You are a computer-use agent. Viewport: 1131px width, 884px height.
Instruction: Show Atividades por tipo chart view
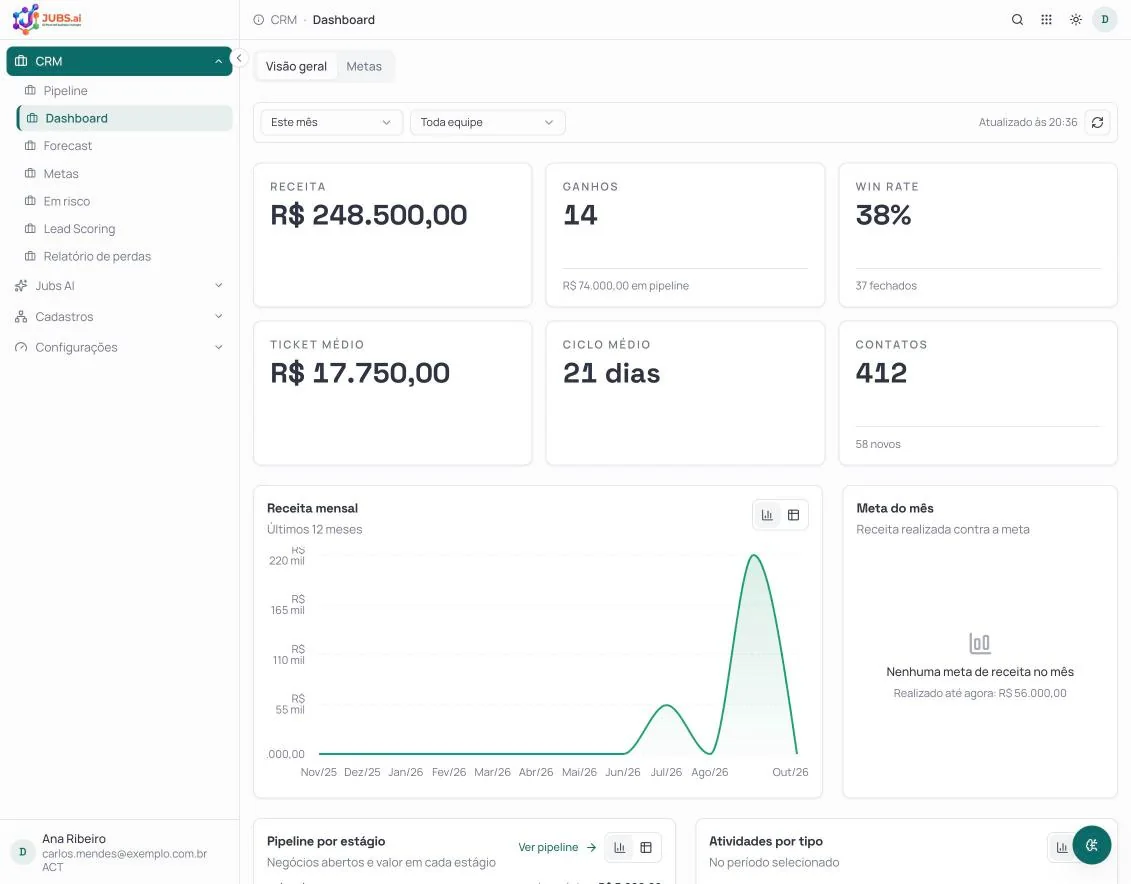coord(1062,847)
